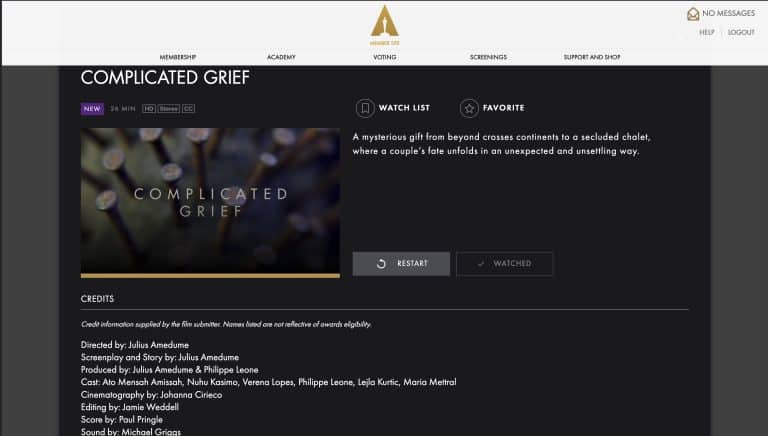Open the Academy menu
The image size is (768, 436).
click(281, 57)
